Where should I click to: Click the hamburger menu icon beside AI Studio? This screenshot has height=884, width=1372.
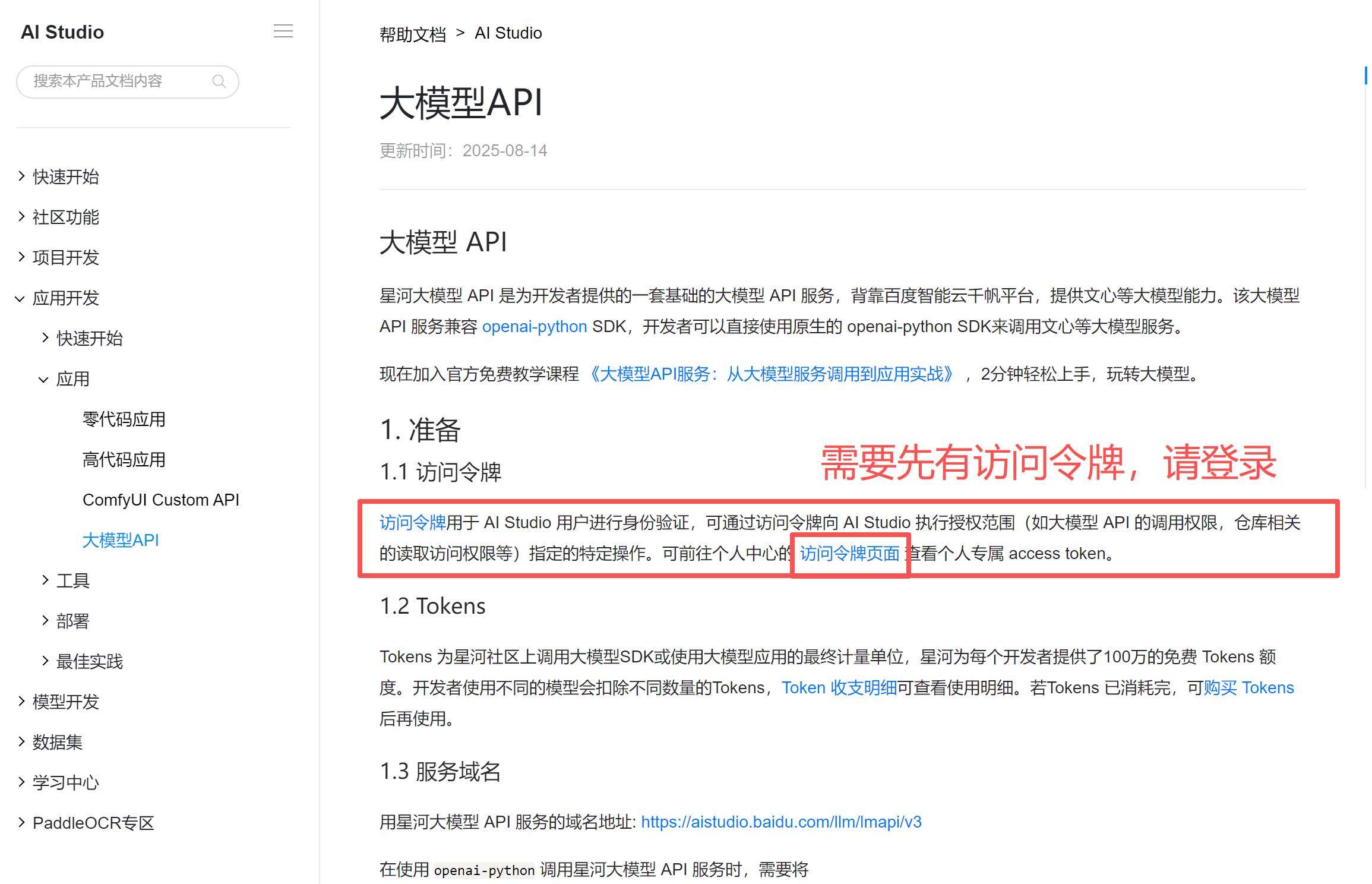pos(283,31)
